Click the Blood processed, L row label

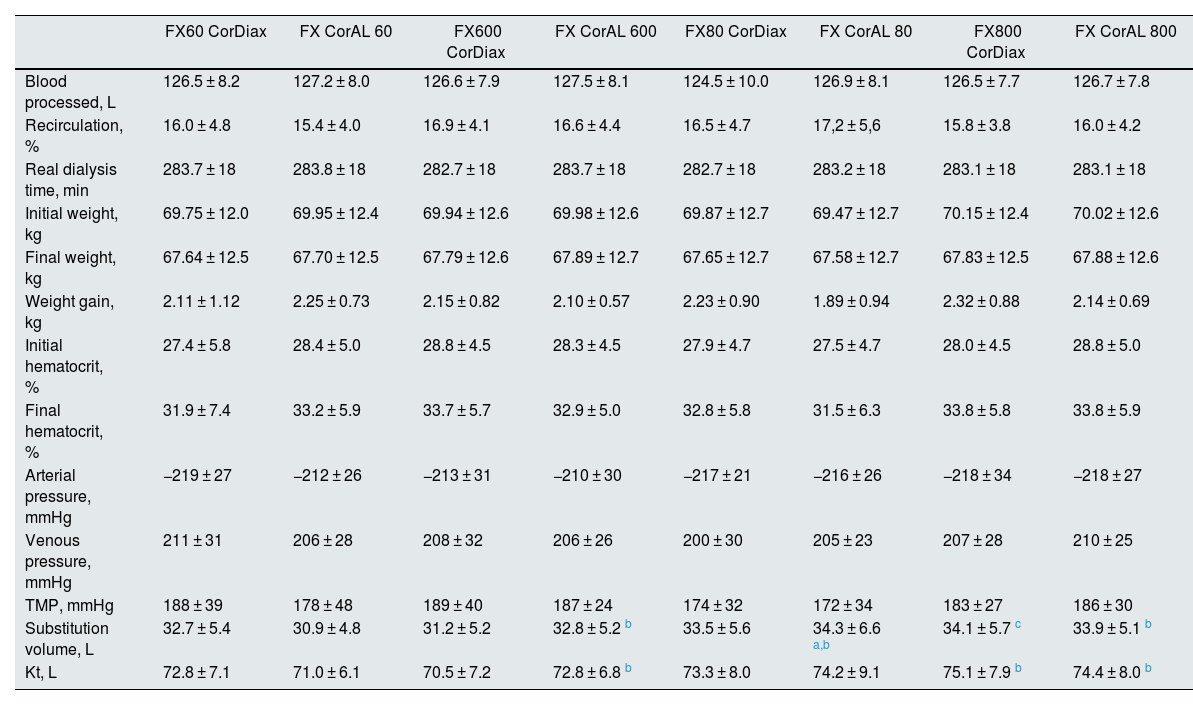click(x=64, y=91)
